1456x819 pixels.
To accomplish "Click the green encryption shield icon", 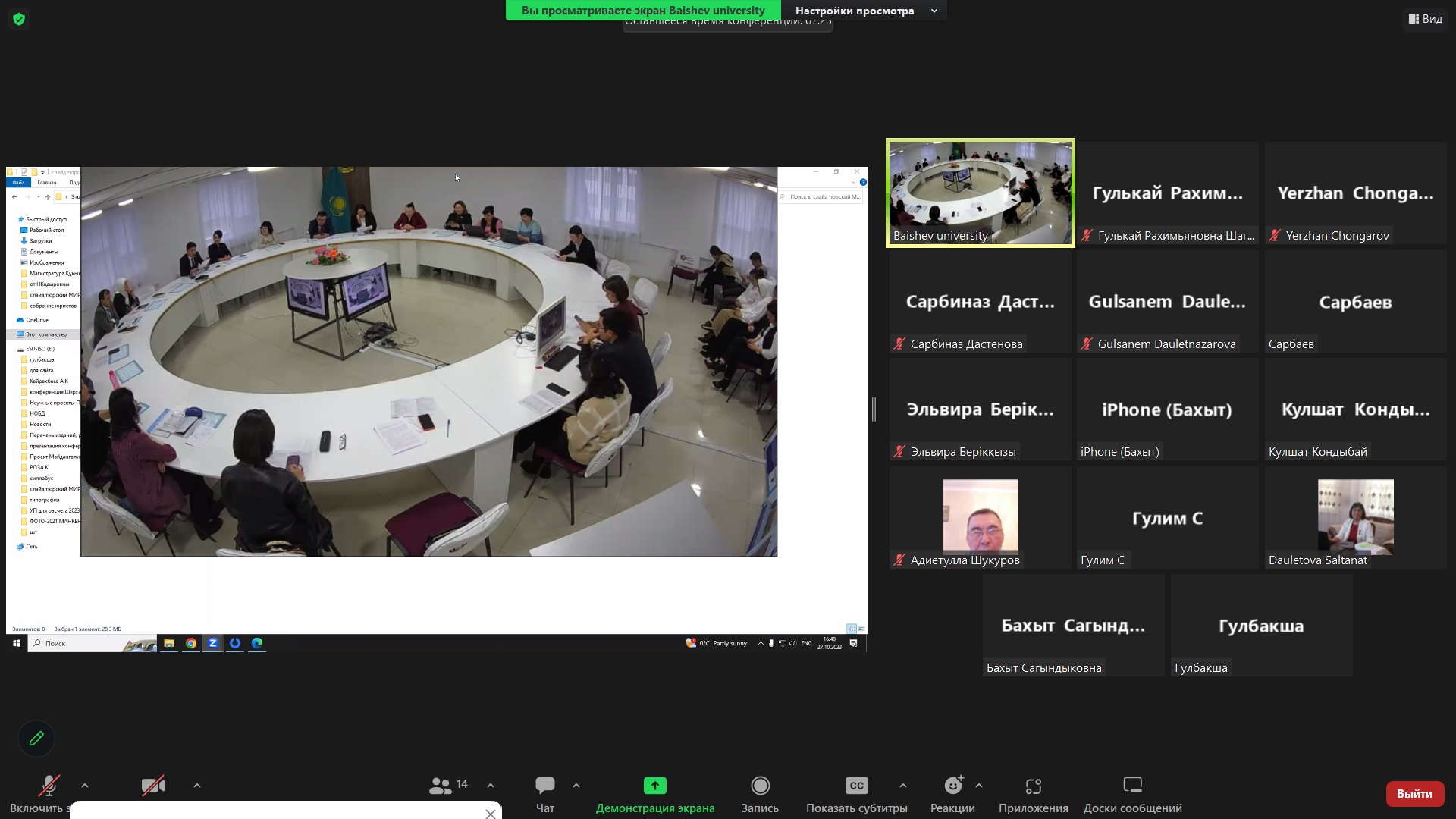I will tap(19, 19).
